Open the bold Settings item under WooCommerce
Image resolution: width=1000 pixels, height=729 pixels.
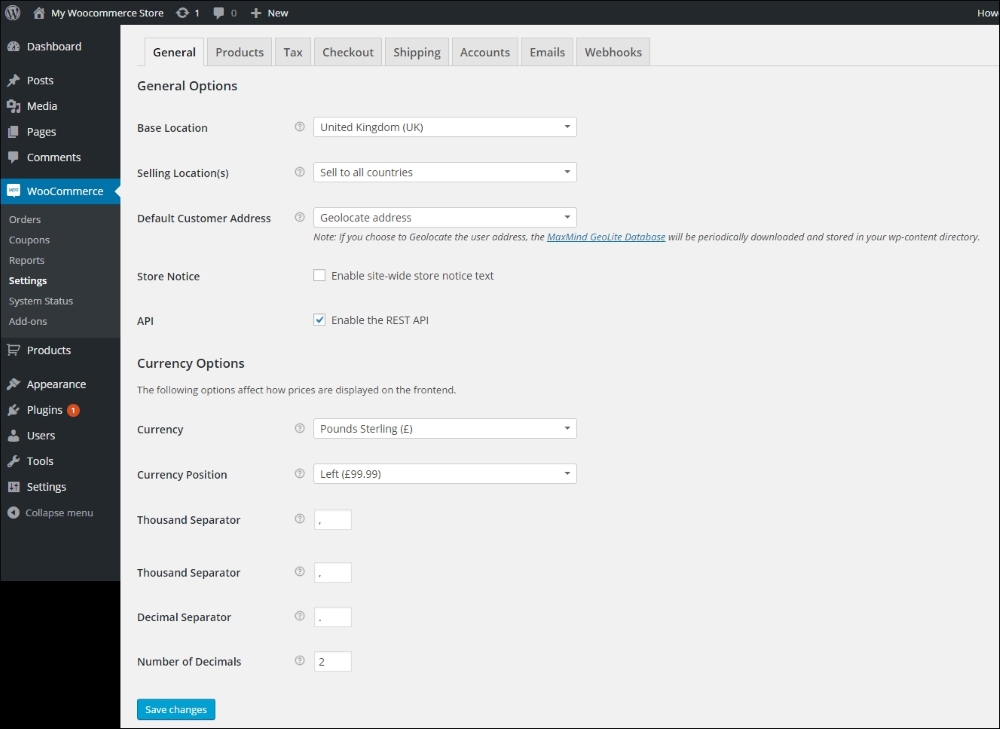28,281
